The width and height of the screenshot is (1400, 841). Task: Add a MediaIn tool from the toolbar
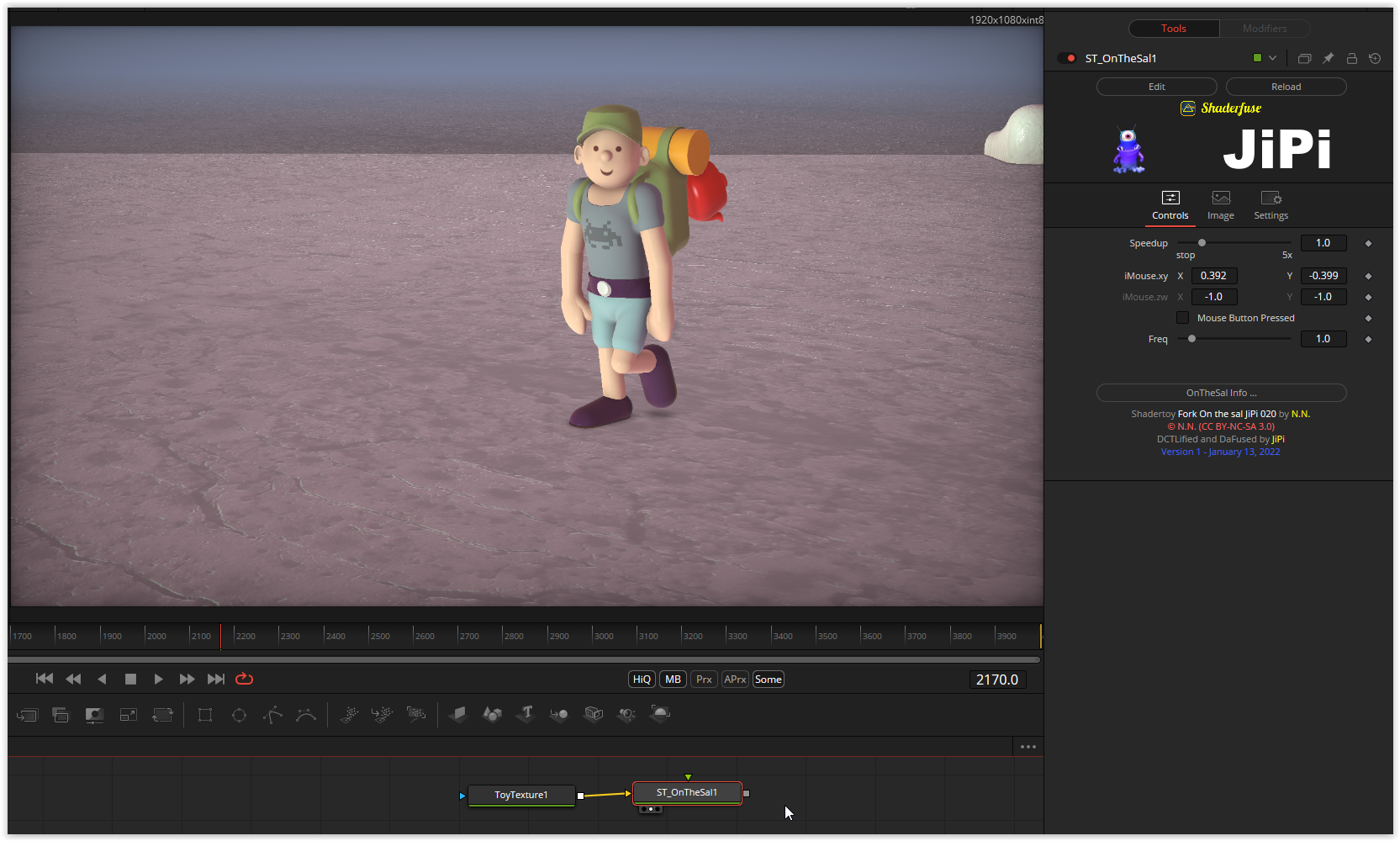click(x=27, y=715)
